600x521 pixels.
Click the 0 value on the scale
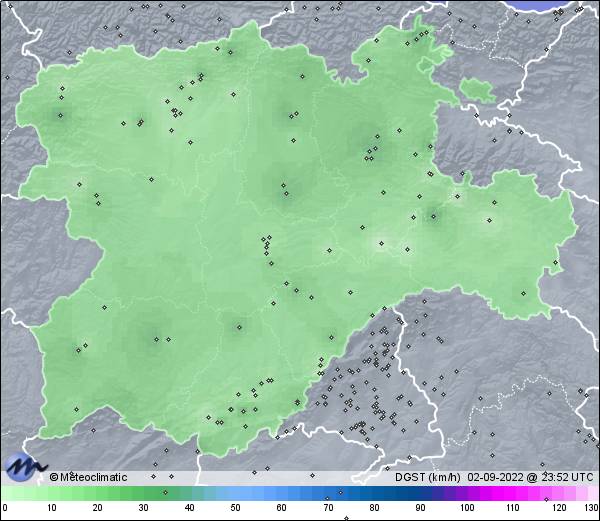tap(5, 508)
